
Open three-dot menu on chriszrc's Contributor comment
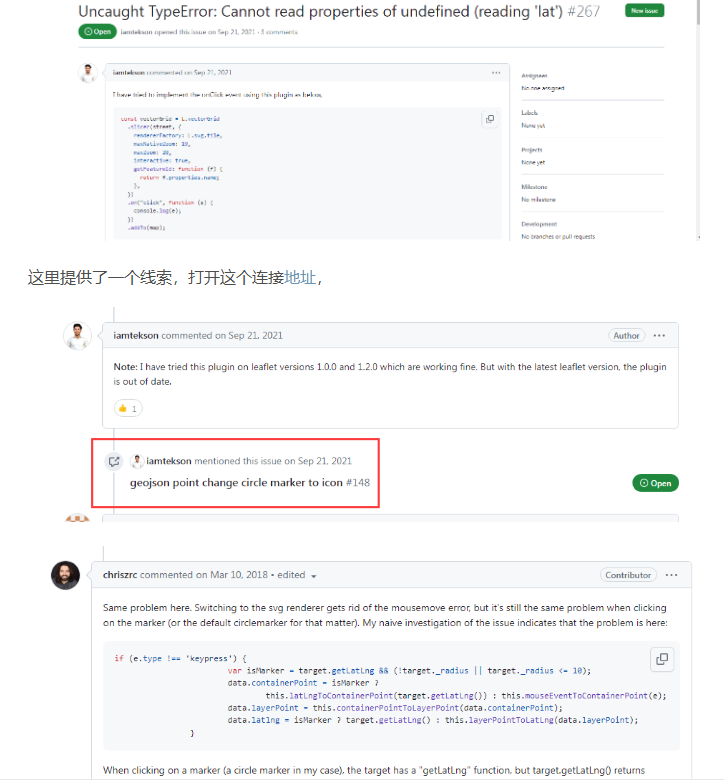pos(671,575)
